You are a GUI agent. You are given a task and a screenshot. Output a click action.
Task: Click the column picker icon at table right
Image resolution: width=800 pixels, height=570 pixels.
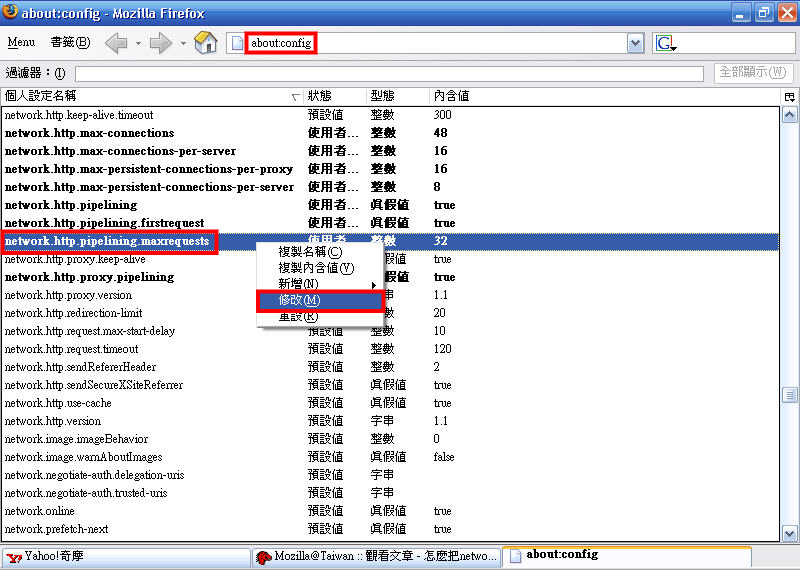click(789, 96)
